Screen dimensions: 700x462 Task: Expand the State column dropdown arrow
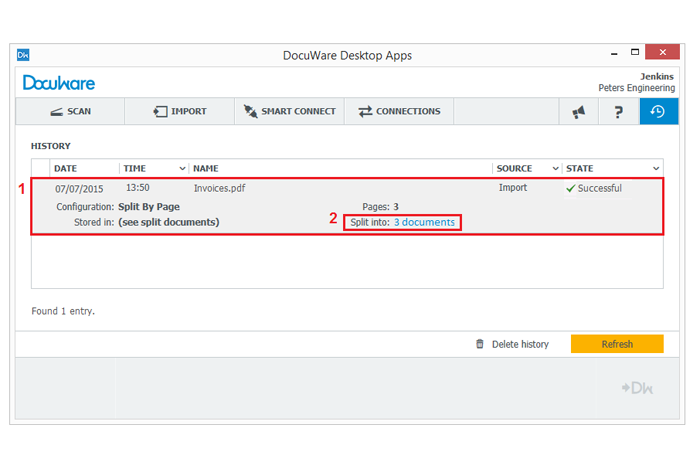[x=656, y=168]
